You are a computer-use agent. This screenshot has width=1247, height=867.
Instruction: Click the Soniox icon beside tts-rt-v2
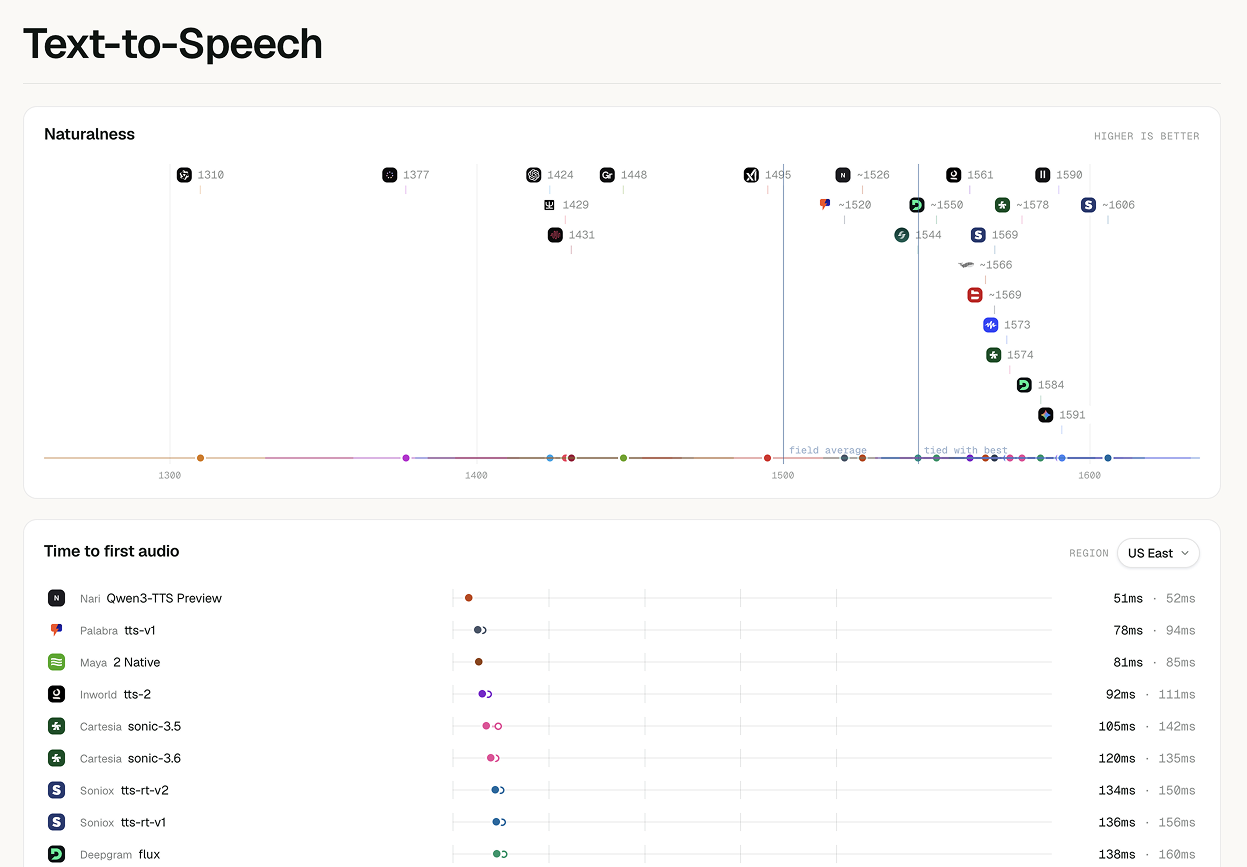click(56, 790)
